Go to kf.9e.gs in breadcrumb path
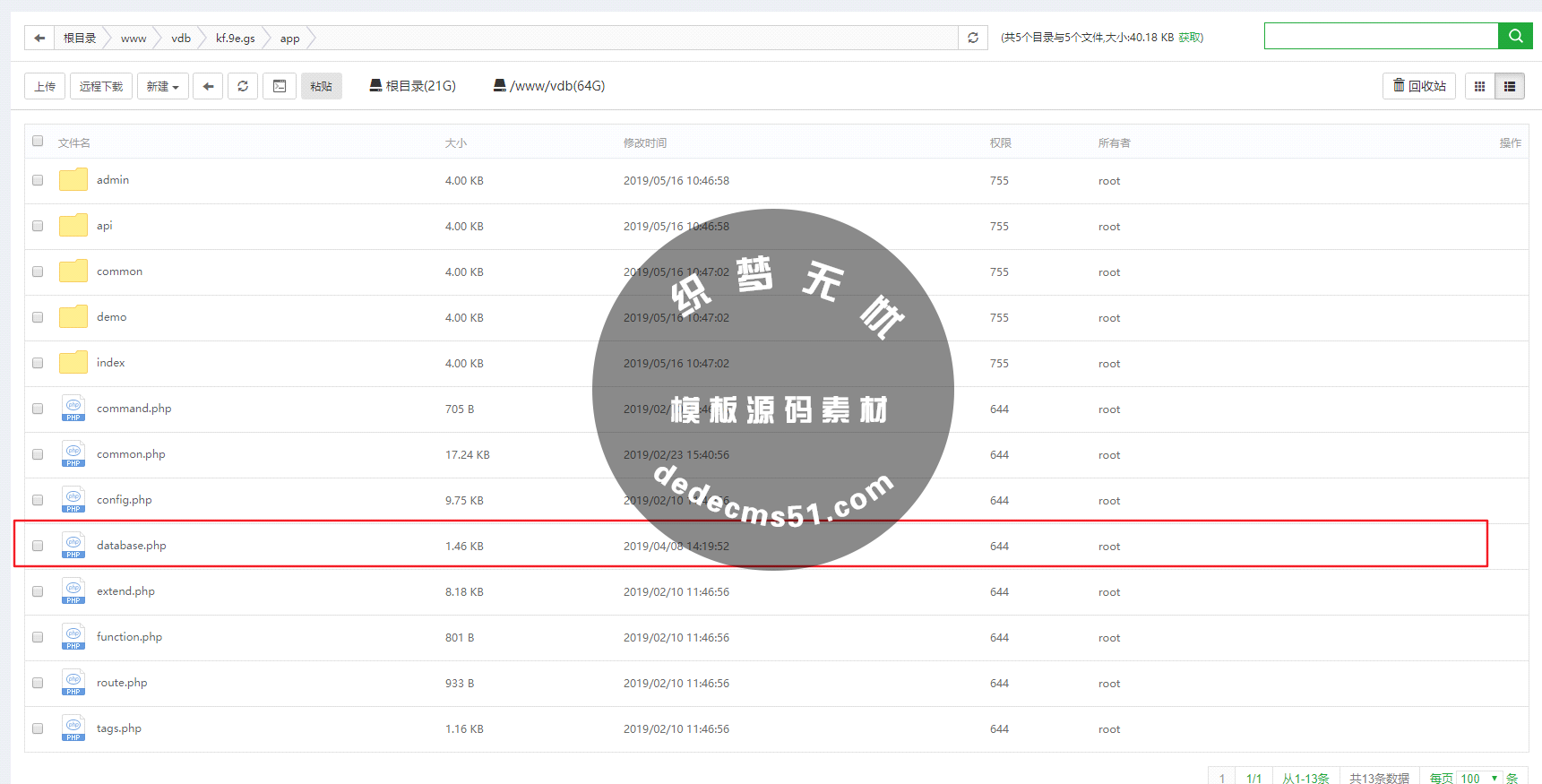Screen dimensions: 1542x784 (236, 39)
